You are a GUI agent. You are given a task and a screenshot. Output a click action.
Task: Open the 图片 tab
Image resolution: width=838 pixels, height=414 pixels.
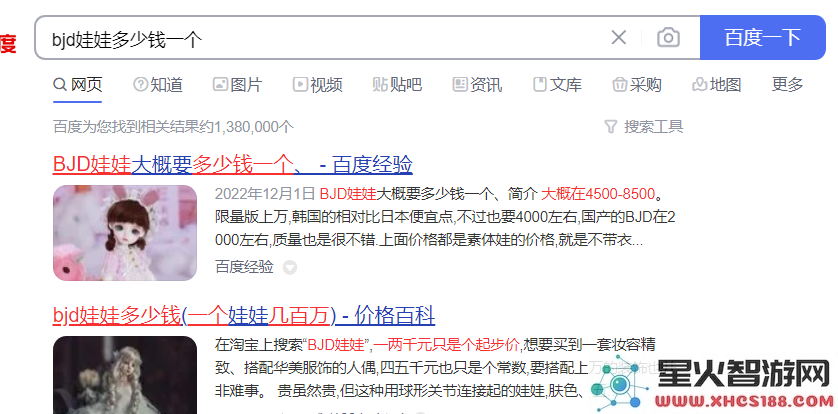pos(238,84)
